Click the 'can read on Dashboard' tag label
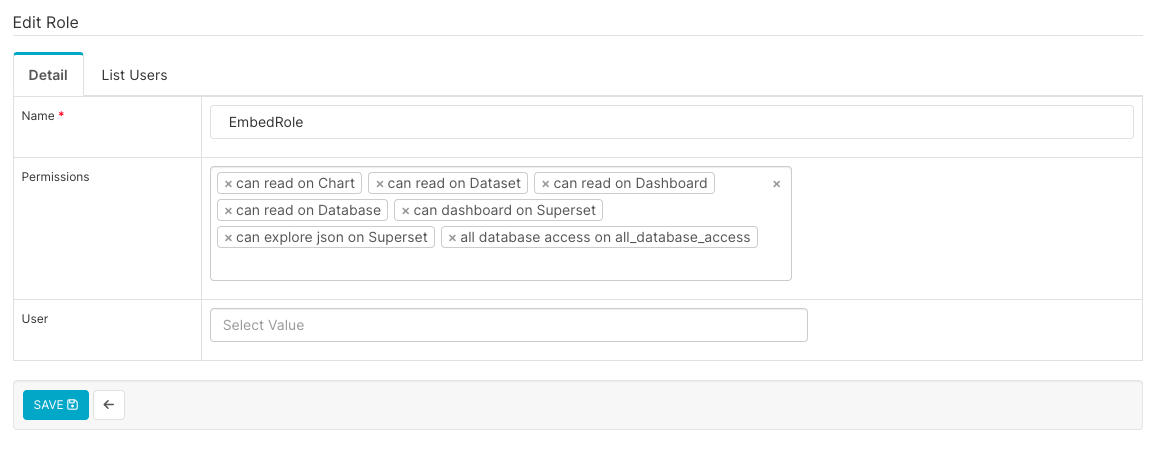The width and height of the screenshot is (1156, 462). pos(630,184)
